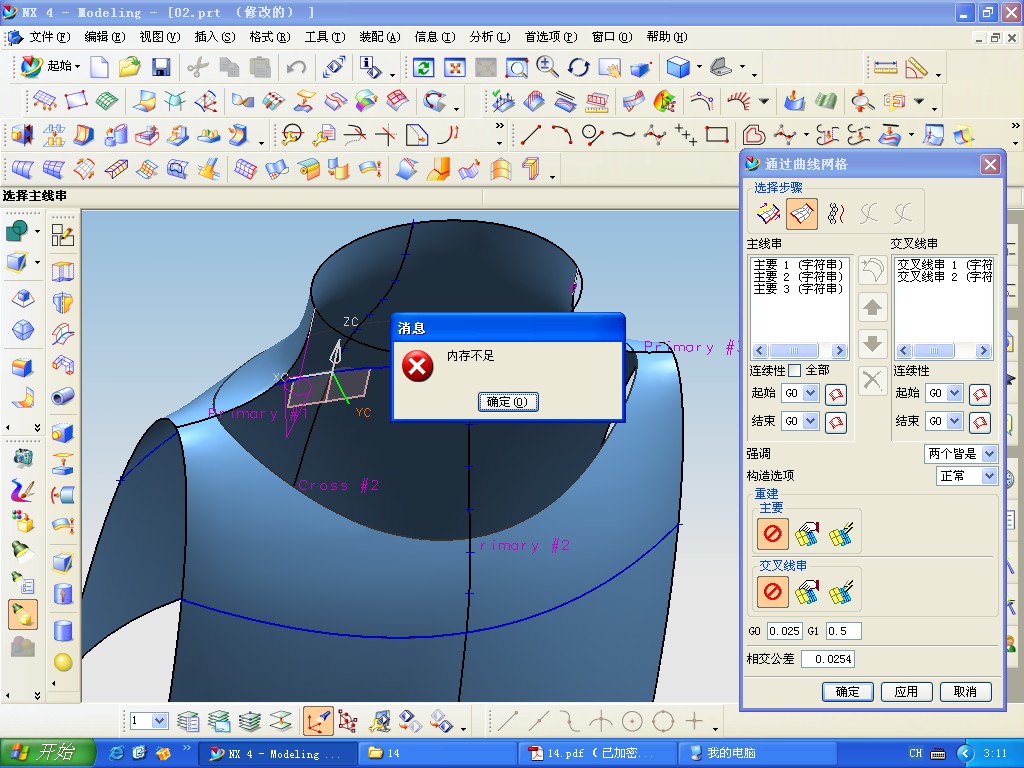Click the Cross strings selection step icon

point(802,214)
